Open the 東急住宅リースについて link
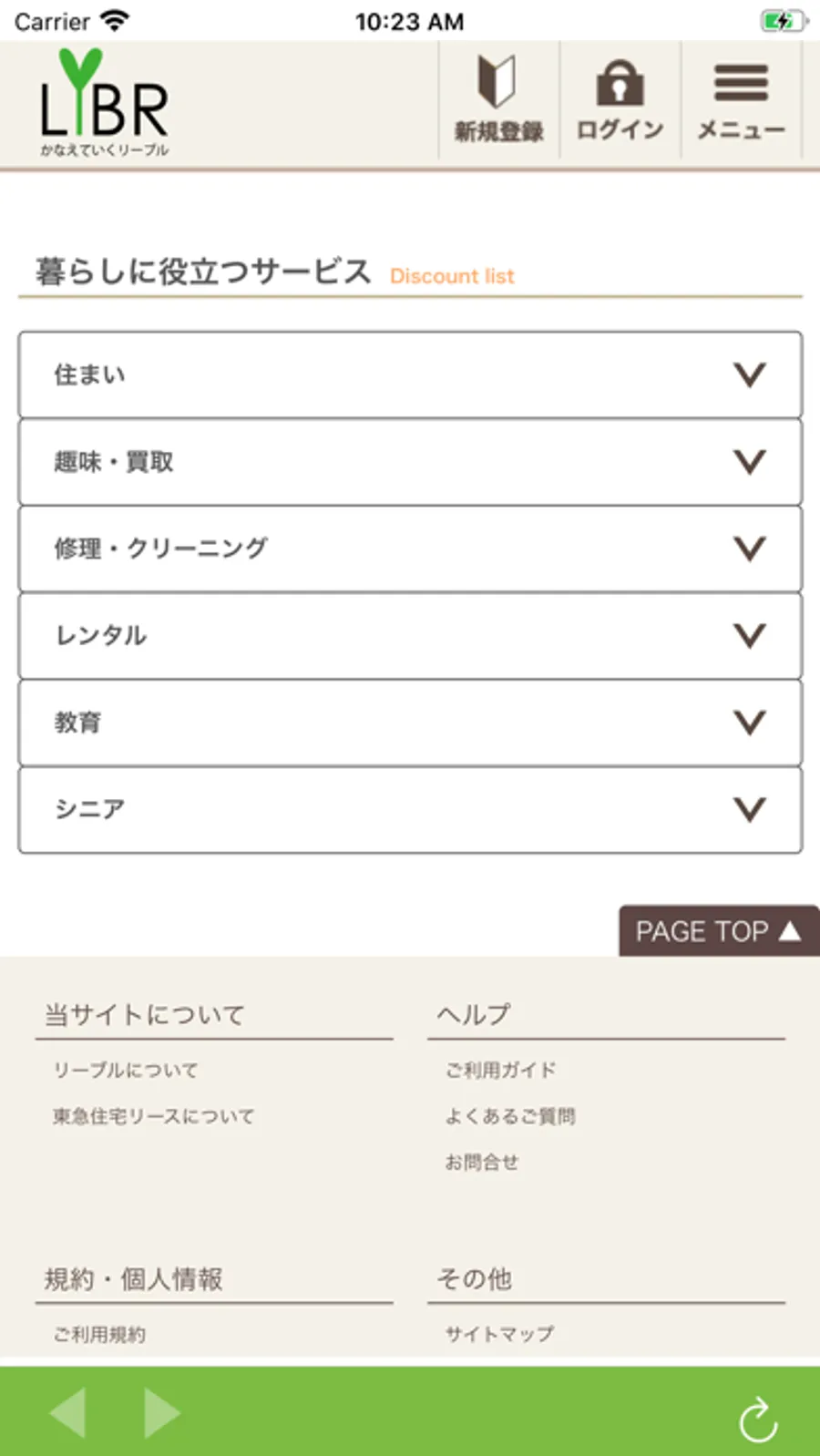 (154, 1116)
